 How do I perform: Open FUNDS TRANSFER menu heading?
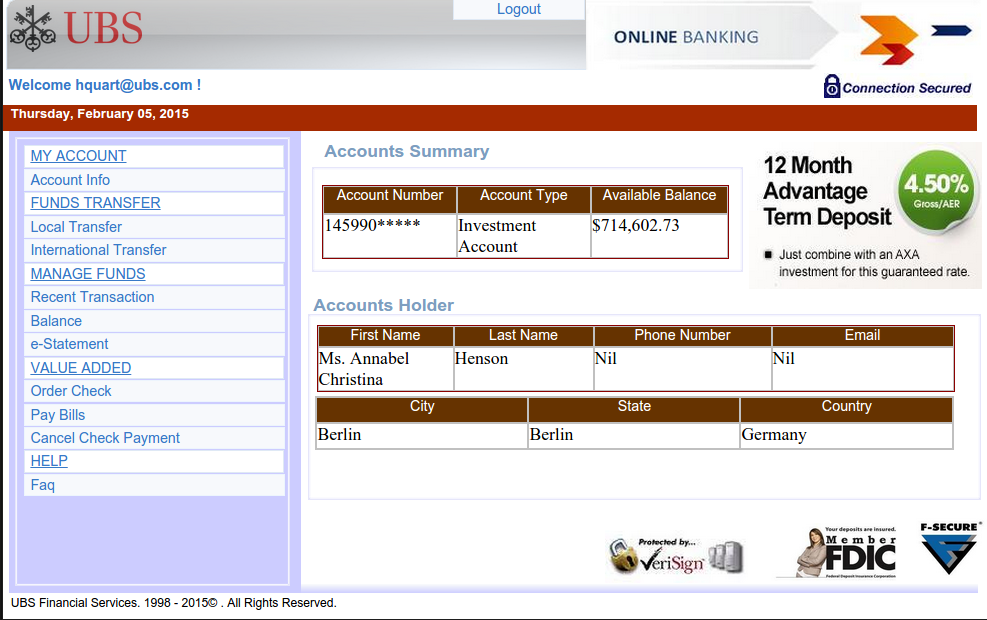[x=95, y=203]
